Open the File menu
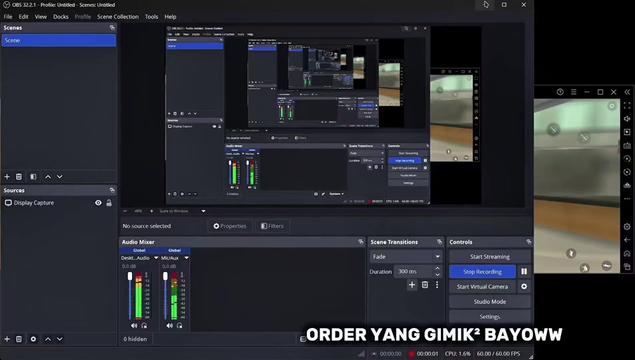635x360 pixels. pyautogui.click(x=8, y=17)
